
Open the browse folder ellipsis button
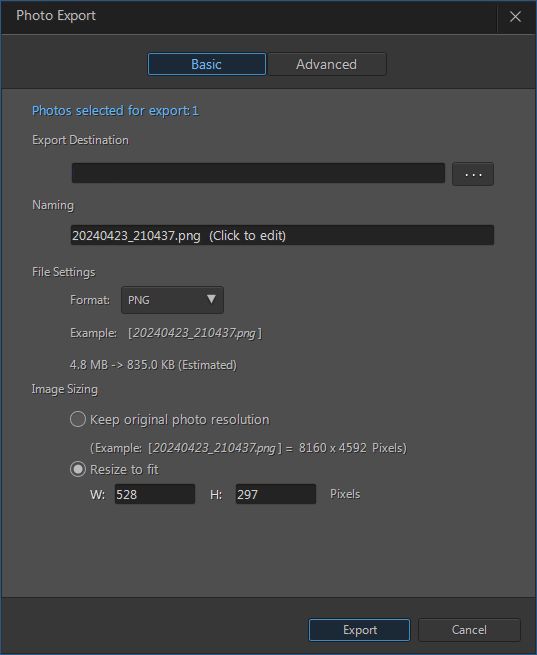pyautogui.click(x=473, y=174)
